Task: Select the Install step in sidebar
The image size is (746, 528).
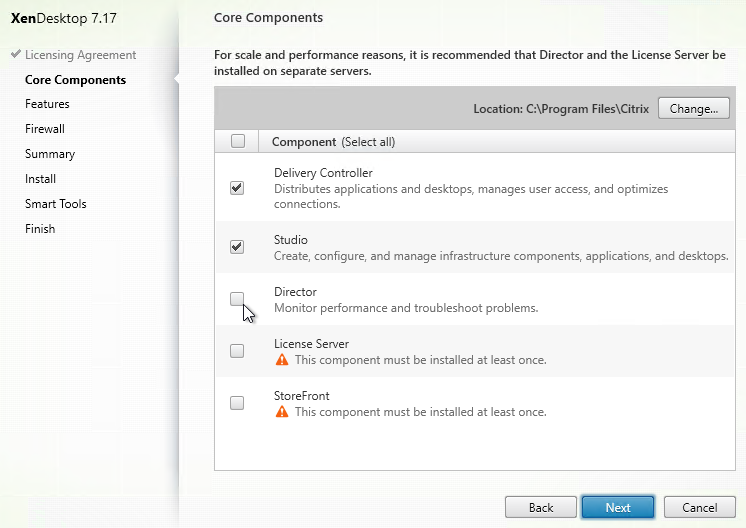Action: (x=40, y=179)
